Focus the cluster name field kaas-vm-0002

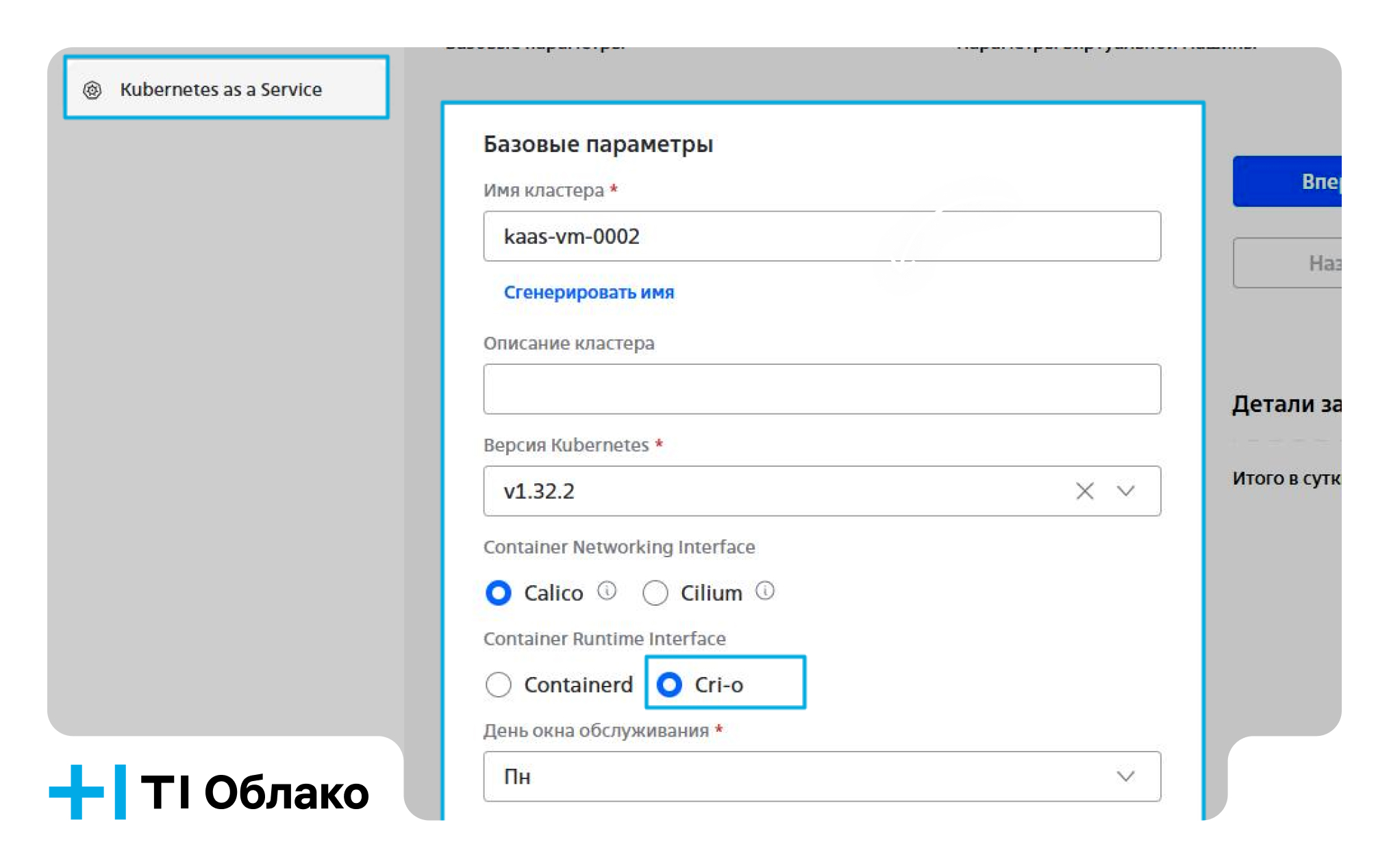[822, 236]
